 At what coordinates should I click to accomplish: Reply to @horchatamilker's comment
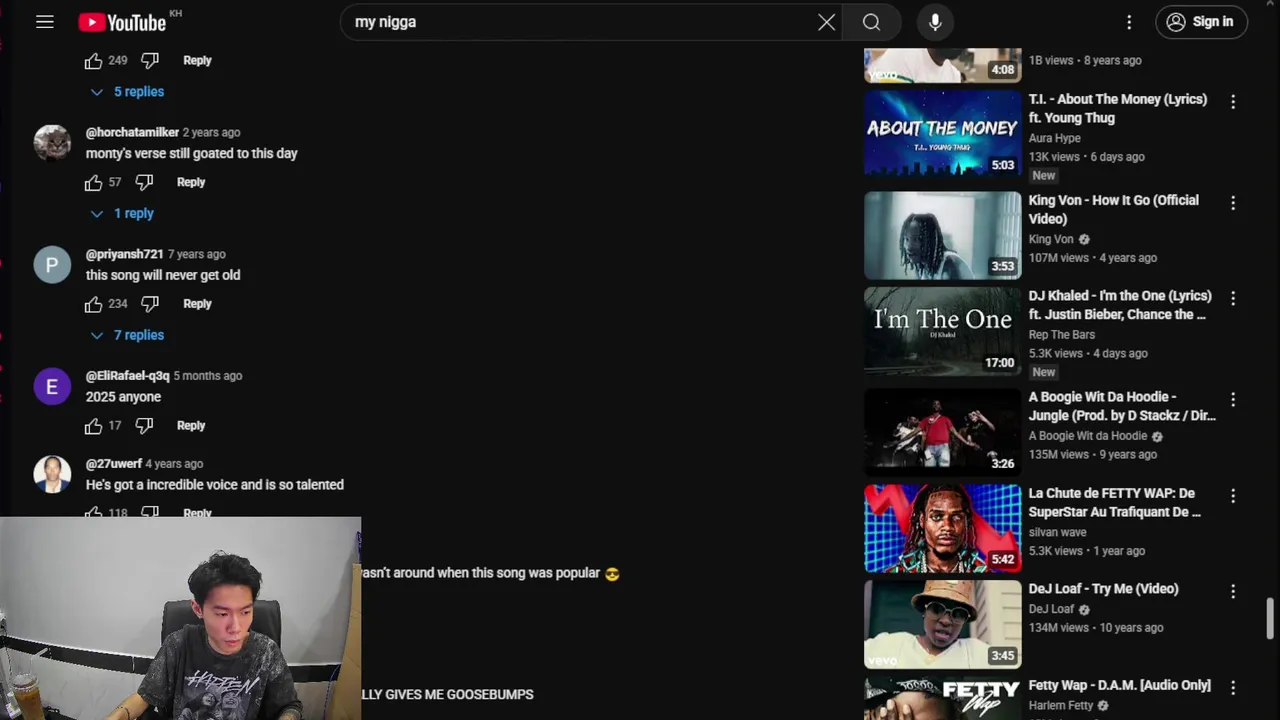(x=191, y=183)
